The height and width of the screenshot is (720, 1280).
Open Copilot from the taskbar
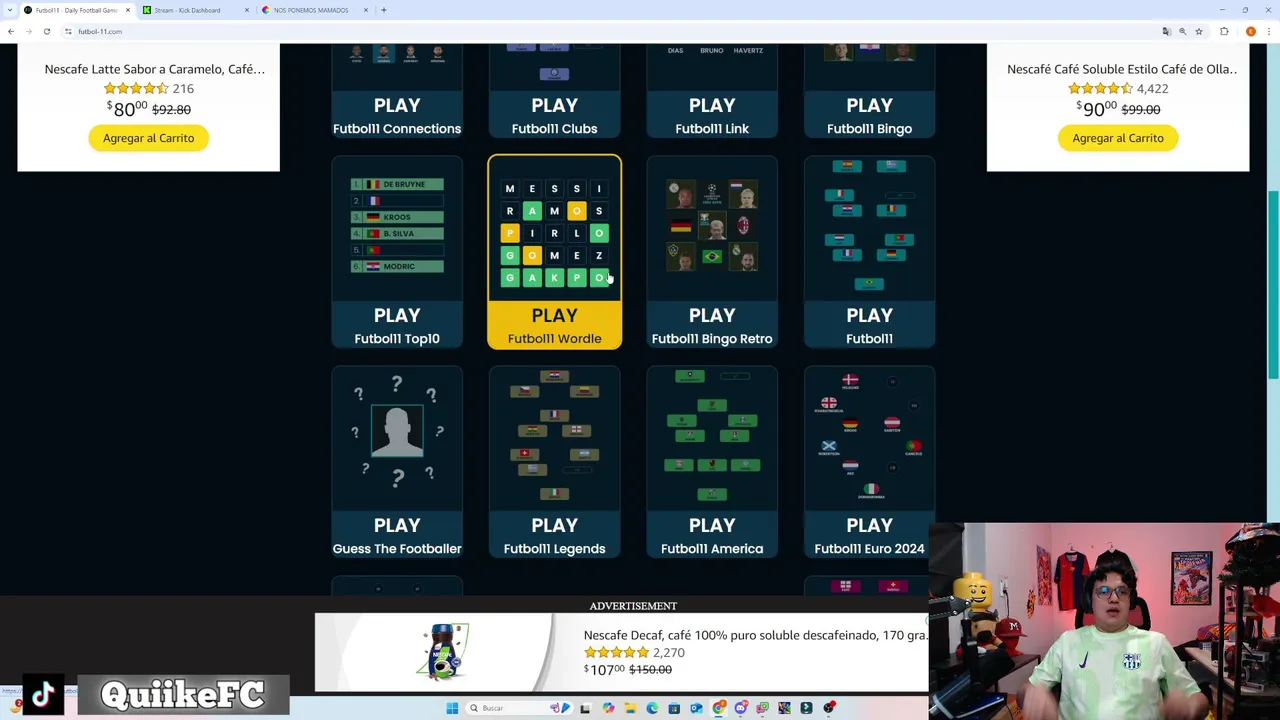(x=609, y=708)
